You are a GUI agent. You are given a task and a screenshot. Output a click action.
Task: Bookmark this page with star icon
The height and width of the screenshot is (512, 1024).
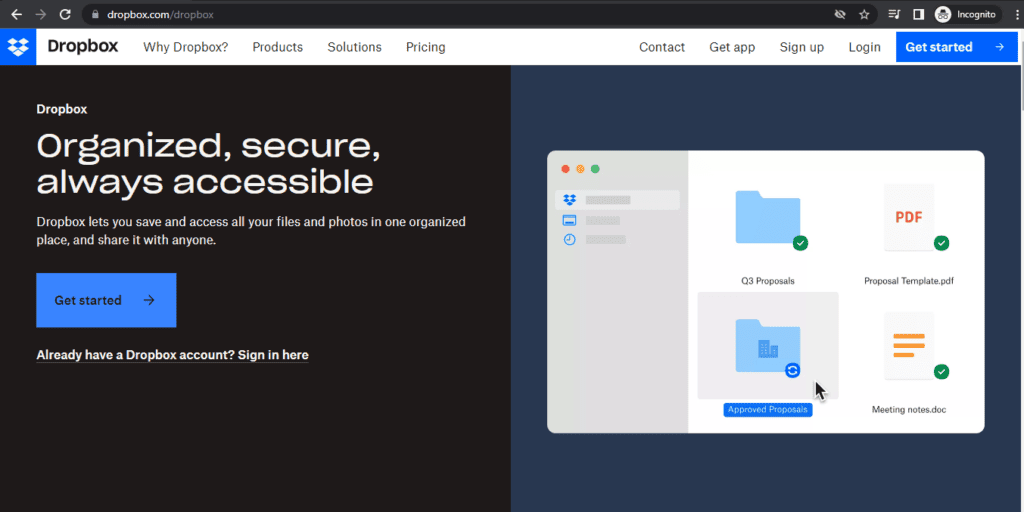(864, 14)
